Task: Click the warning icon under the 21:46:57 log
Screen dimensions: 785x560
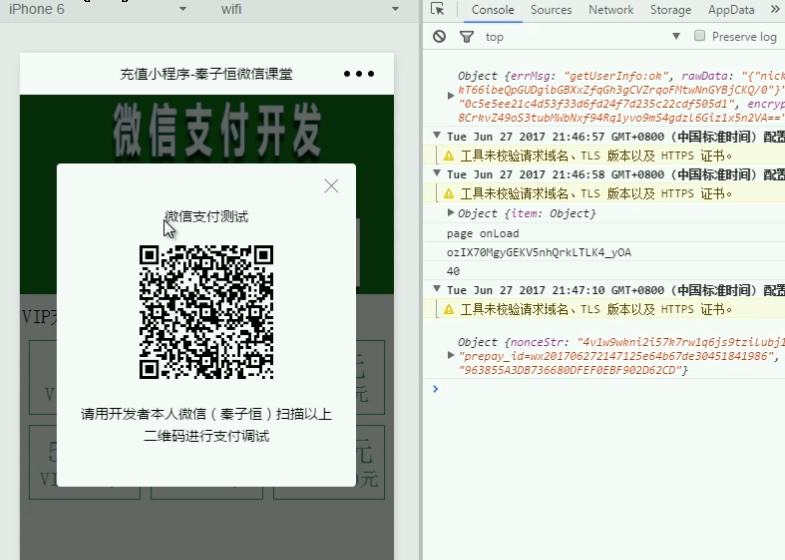Action: point(449,156)
